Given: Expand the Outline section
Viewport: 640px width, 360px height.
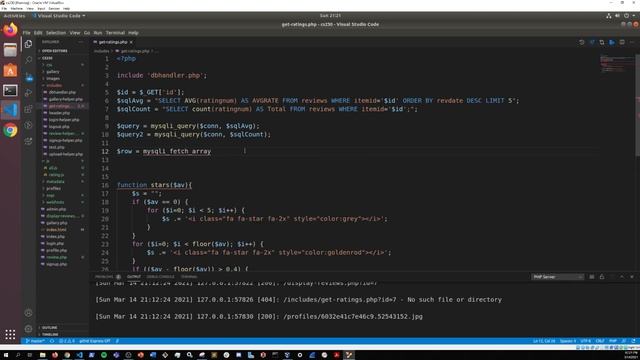Looking at the screenshot, I should point(49,327).
